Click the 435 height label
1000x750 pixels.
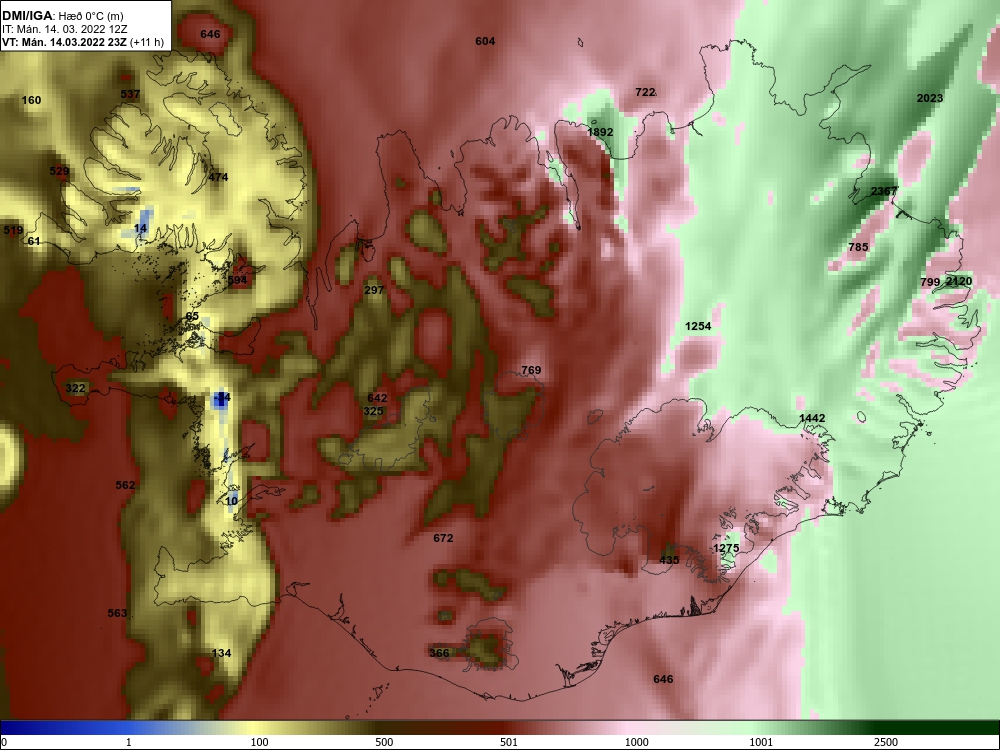click(669, 560)
